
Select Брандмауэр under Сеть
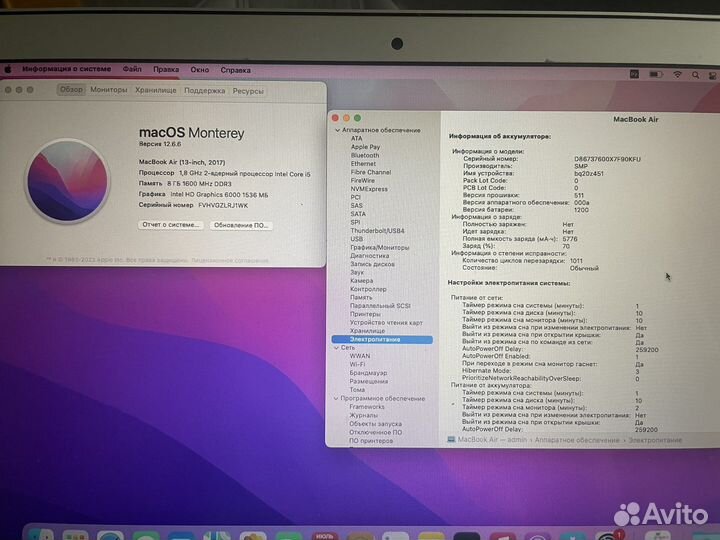coord(368,373)
